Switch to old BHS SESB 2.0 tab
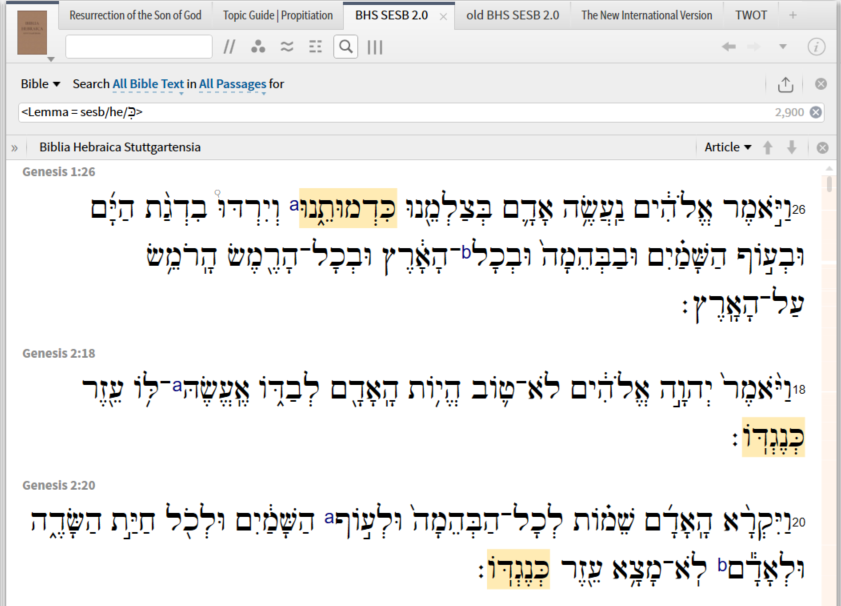This screenshot has width=841, height=606. pyautogui.click(x=512, y=15)
